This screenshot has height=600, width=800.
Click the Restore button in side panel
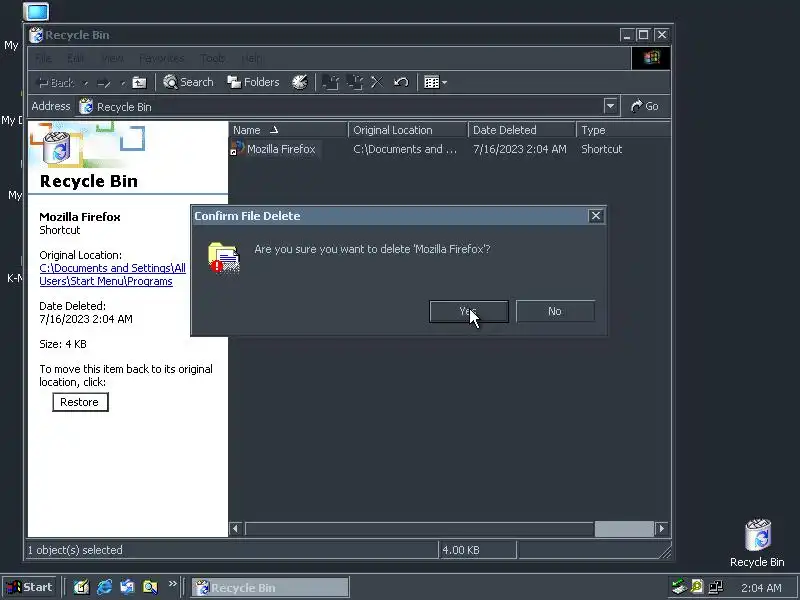(80, 402)
